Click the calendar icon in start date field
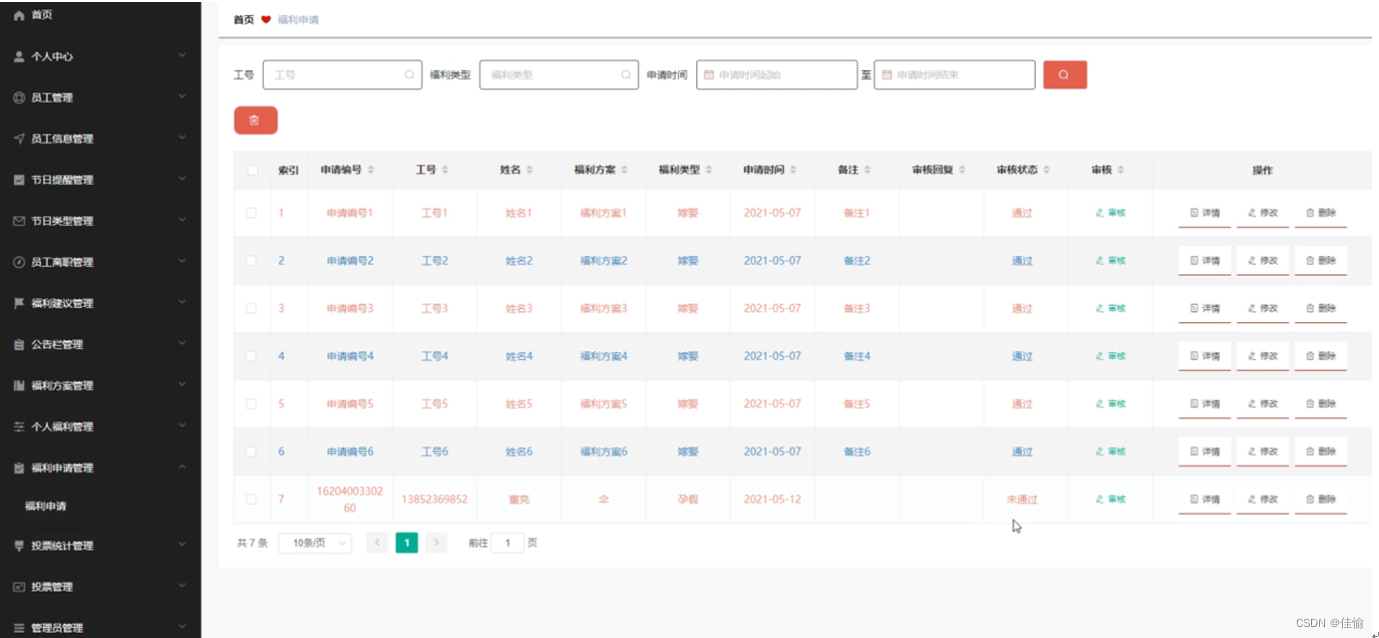The image size is (1379, 638). [x=709, y=75]
